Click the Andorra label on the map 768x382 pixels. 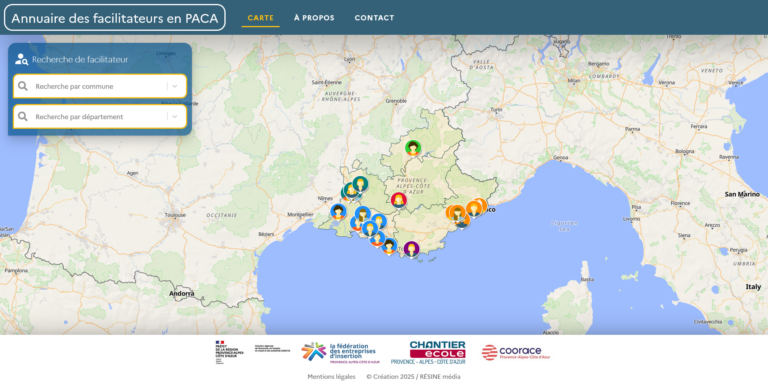coord(182,294)
